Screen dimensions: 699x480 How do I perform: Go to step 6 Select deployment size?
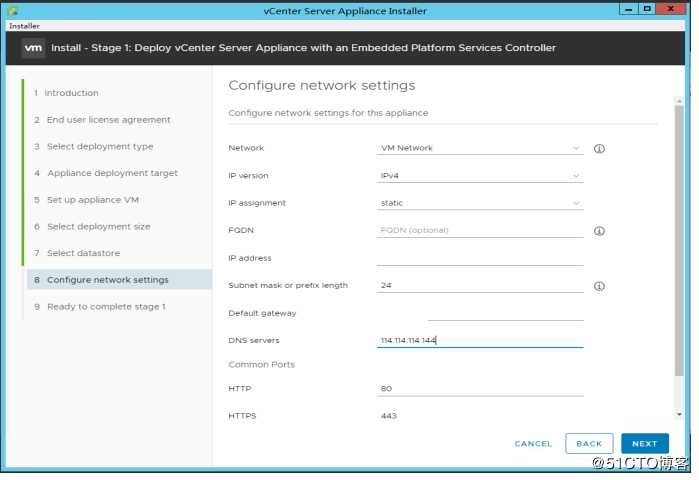tap(92, 226)
